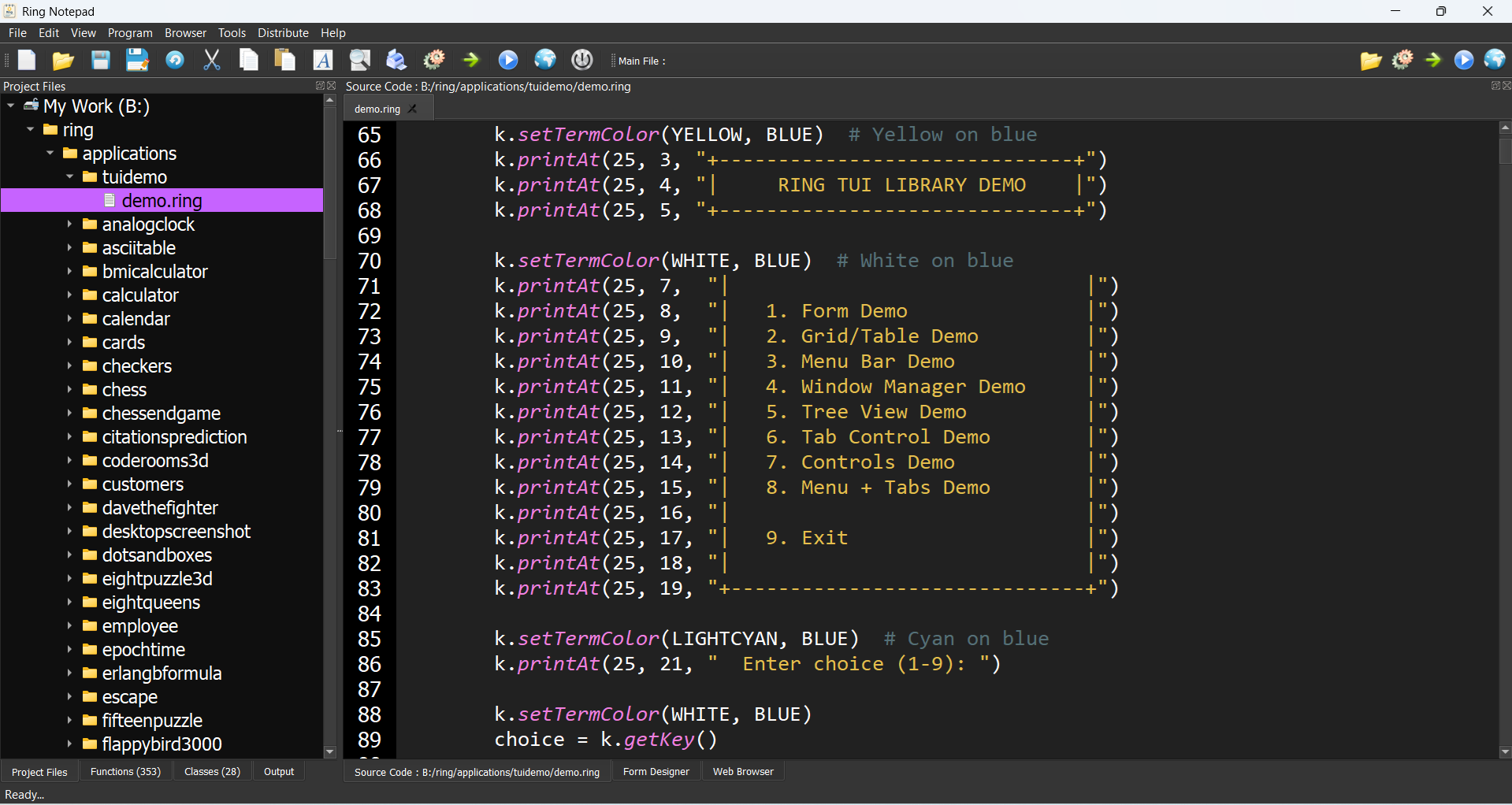Switch to the Functions (353) tab
This screenshot has width=1512, height=805.
point(125,772)
